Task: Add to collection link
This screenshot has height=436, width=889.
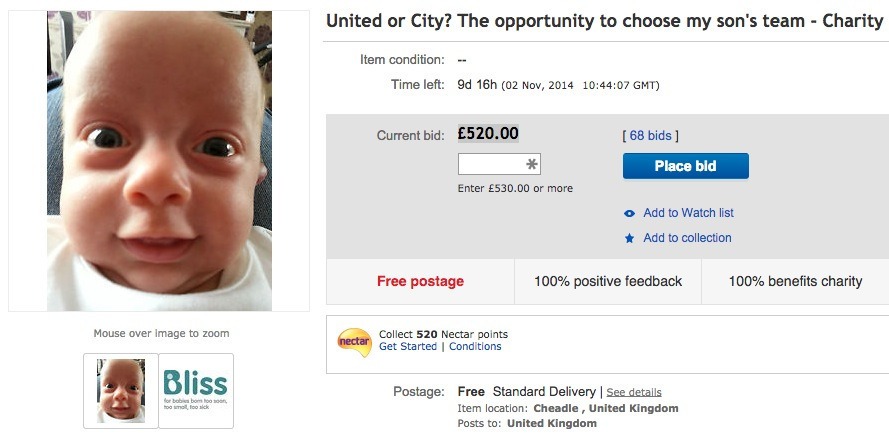Action: point(687,238)
